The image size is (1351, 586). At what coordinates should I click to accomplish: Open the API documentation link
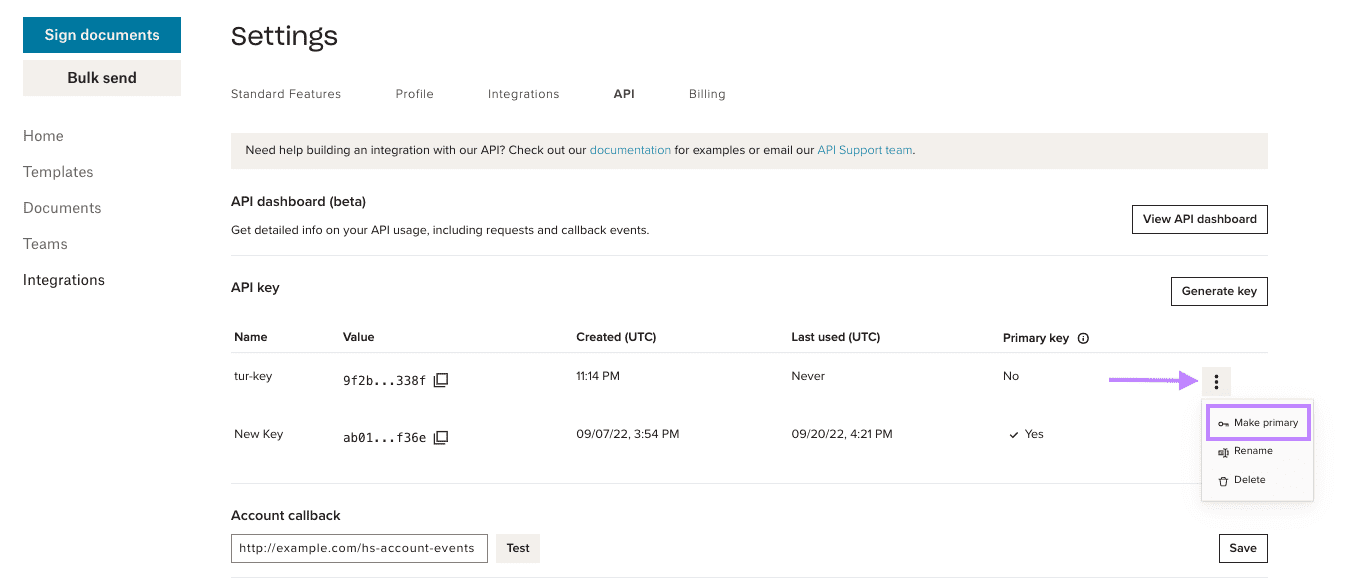[630, 149]
